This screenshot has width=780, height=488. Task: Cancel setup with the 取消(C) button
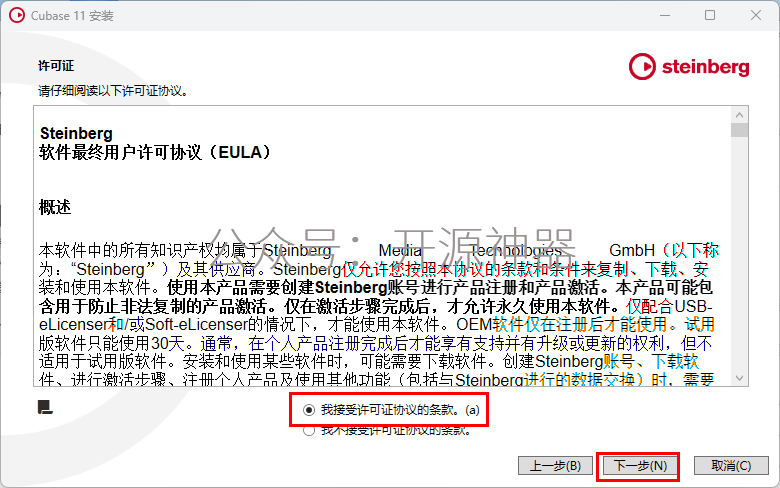point(731,466)
